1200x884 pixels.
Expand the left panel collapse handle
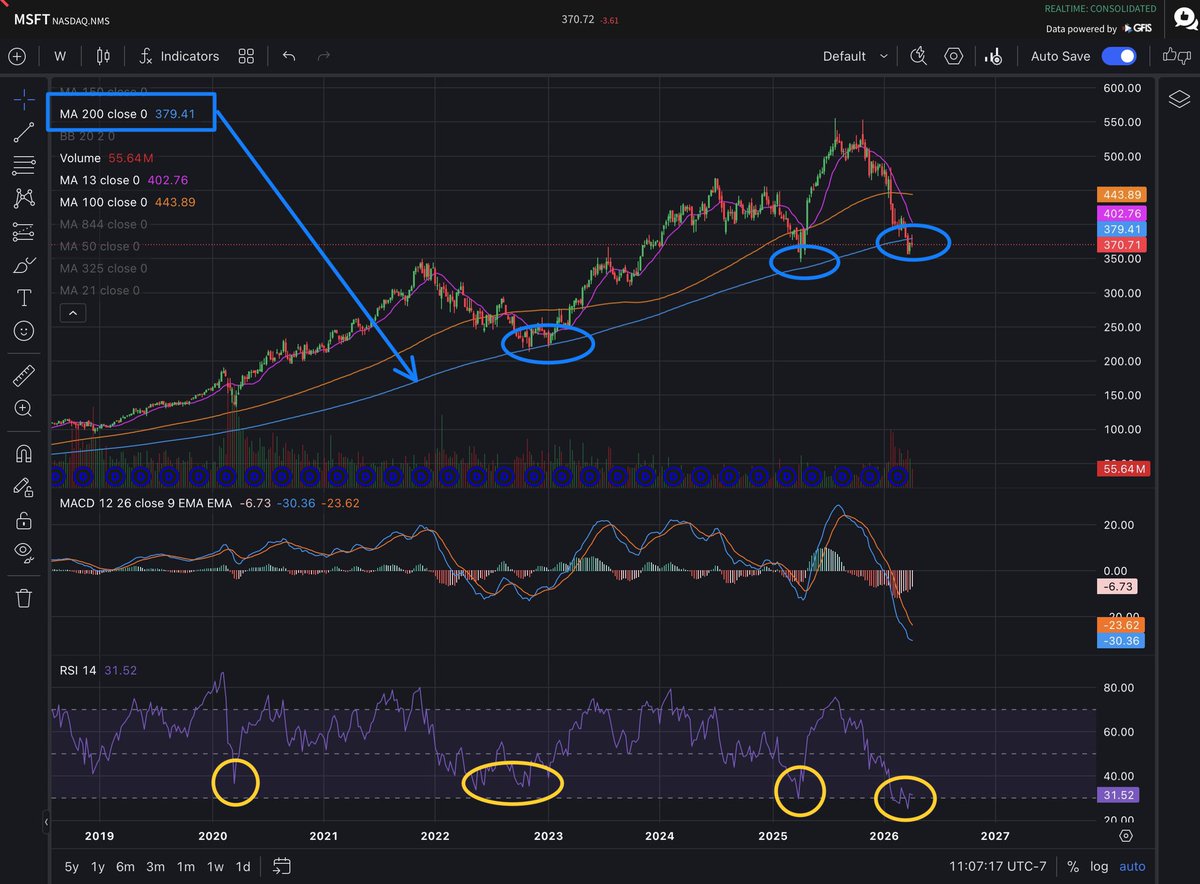click(45, 822)
